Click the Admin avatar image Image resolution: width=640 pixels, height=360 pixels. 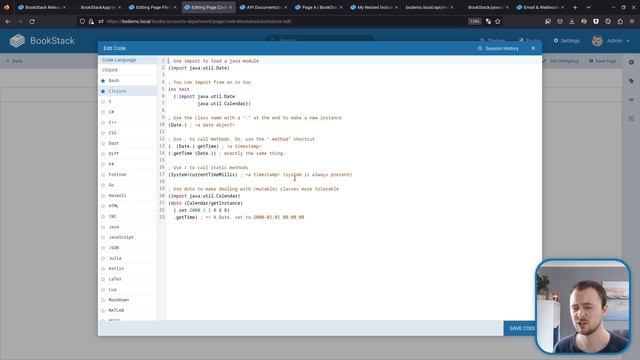(x=597, y=41)
